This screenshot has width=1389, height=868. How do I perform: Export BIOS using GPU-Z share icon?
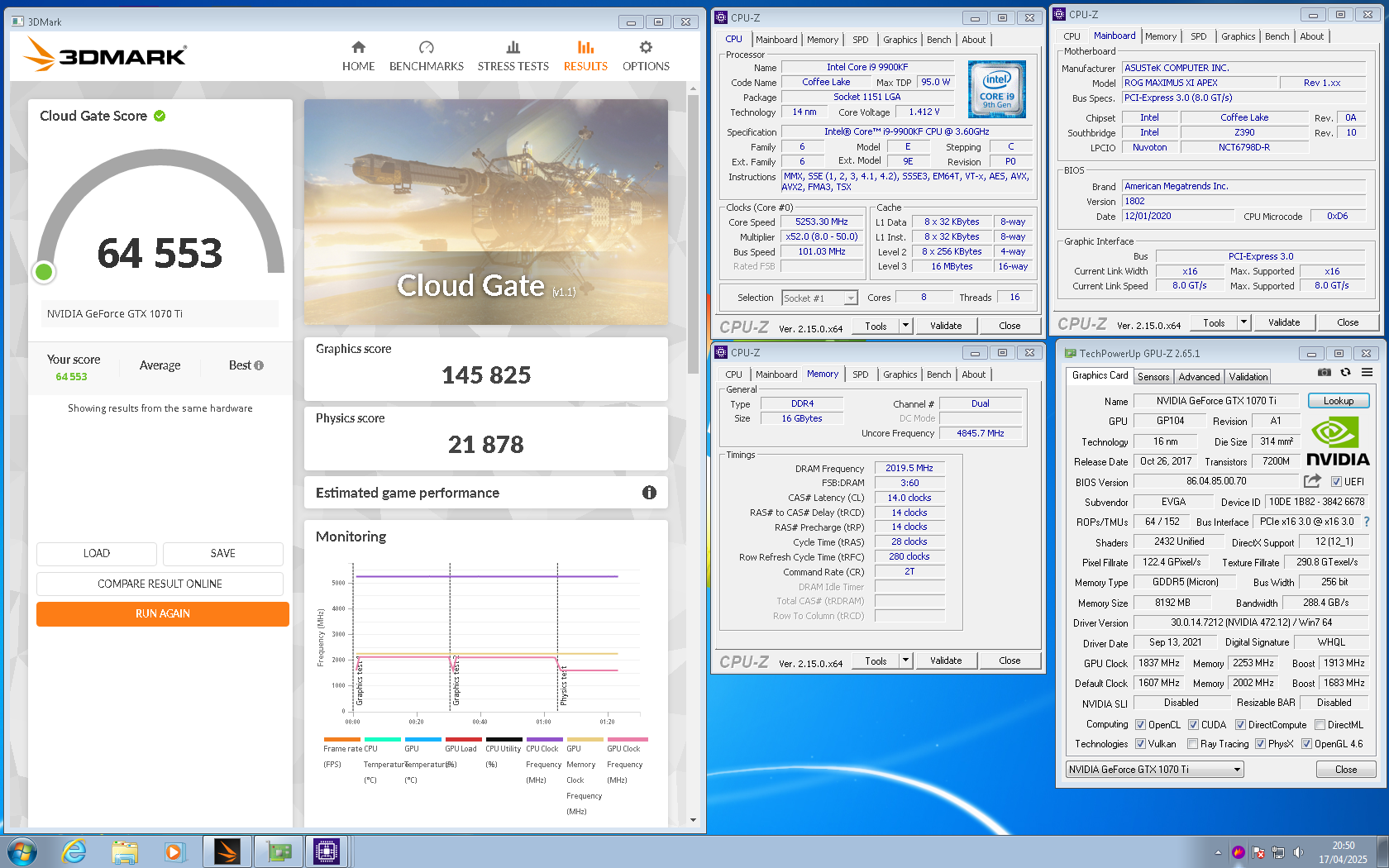[x=1312, y=481]
